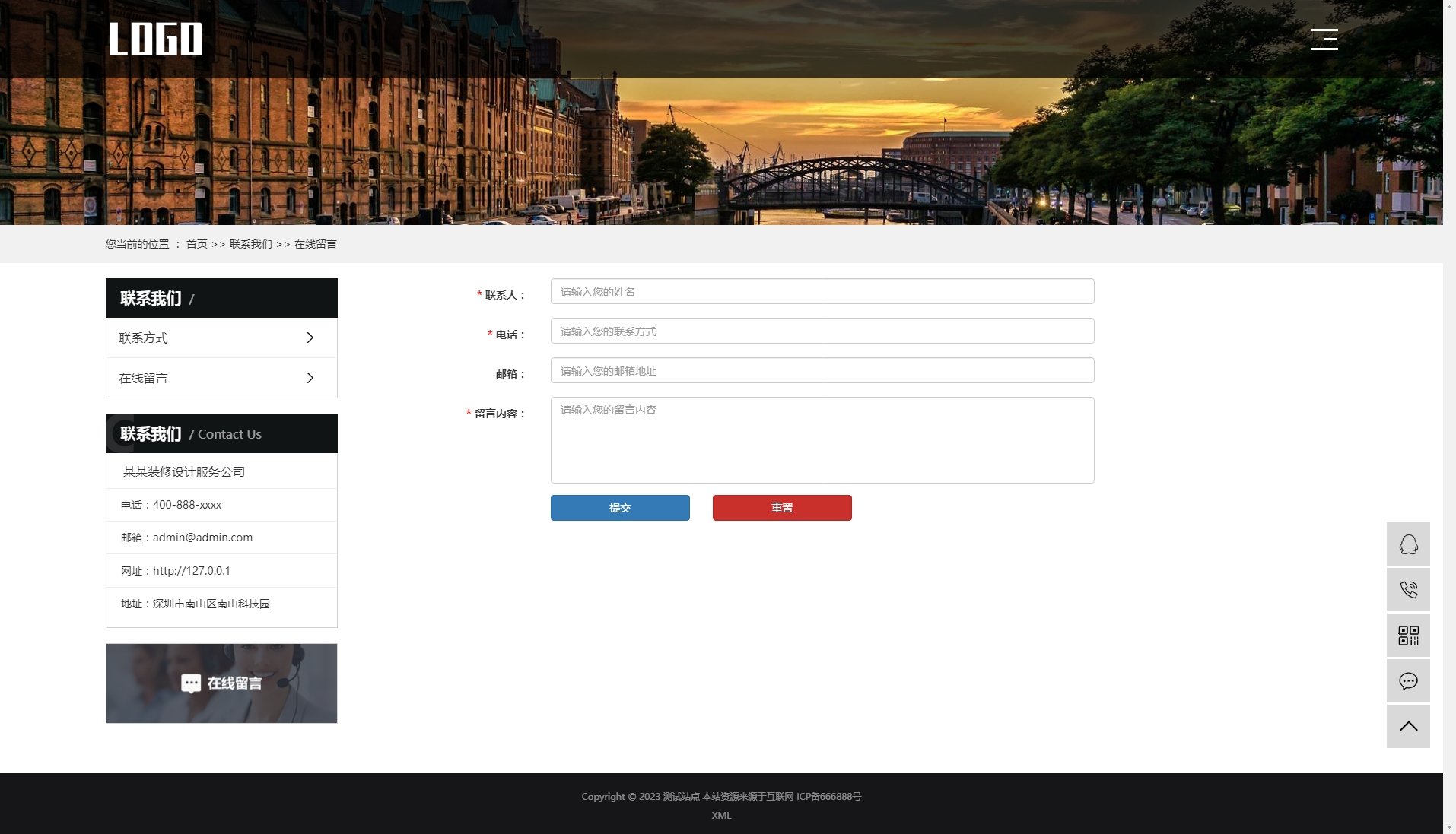The height and width of the screenshot is (834, 1456).
Task: Go to 联系我们 in breadcrumb
Action: tap(250, 244)
